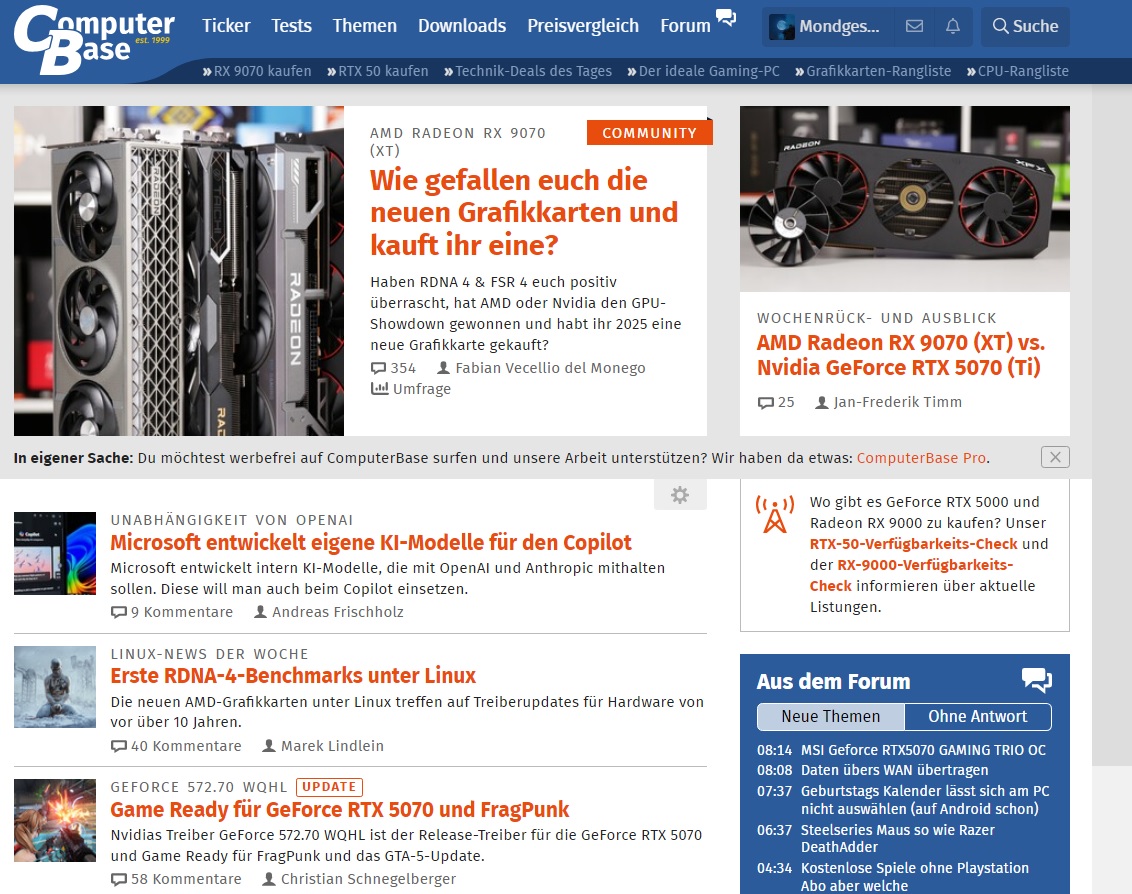
Task: Click the radio tower availability icon
Action: (775, 514)
